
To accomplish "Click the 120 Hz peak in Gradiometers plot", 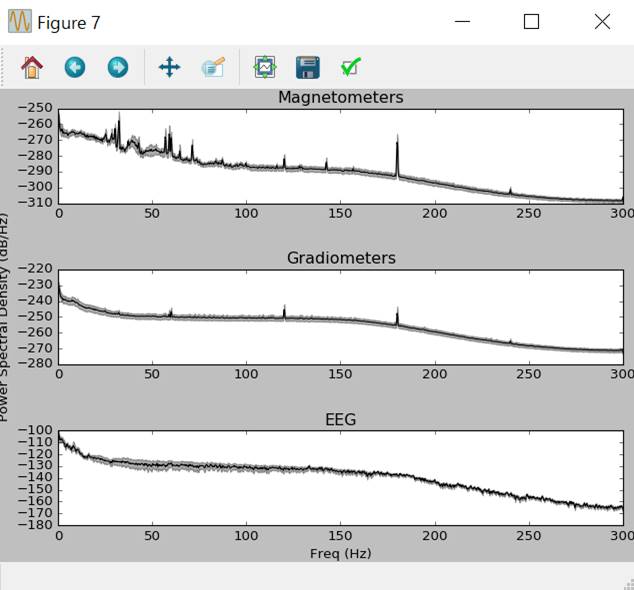I will click(x=284, y=312).
